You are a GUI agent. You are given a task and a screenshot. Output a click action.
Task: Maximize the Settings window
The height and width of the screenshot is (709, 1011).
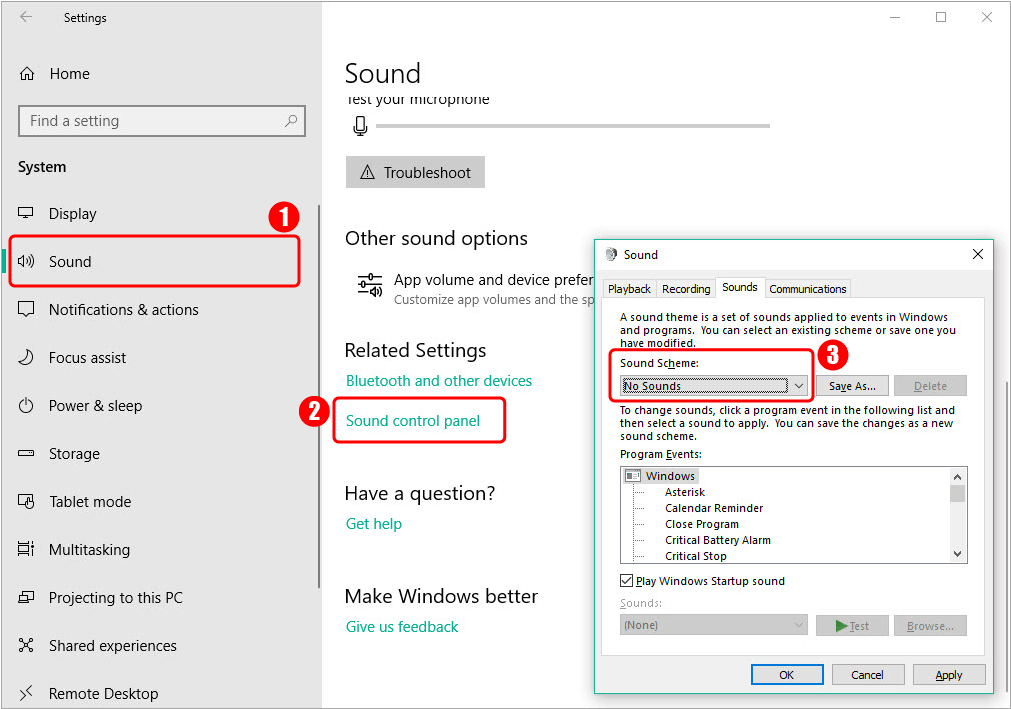(941, 17)
